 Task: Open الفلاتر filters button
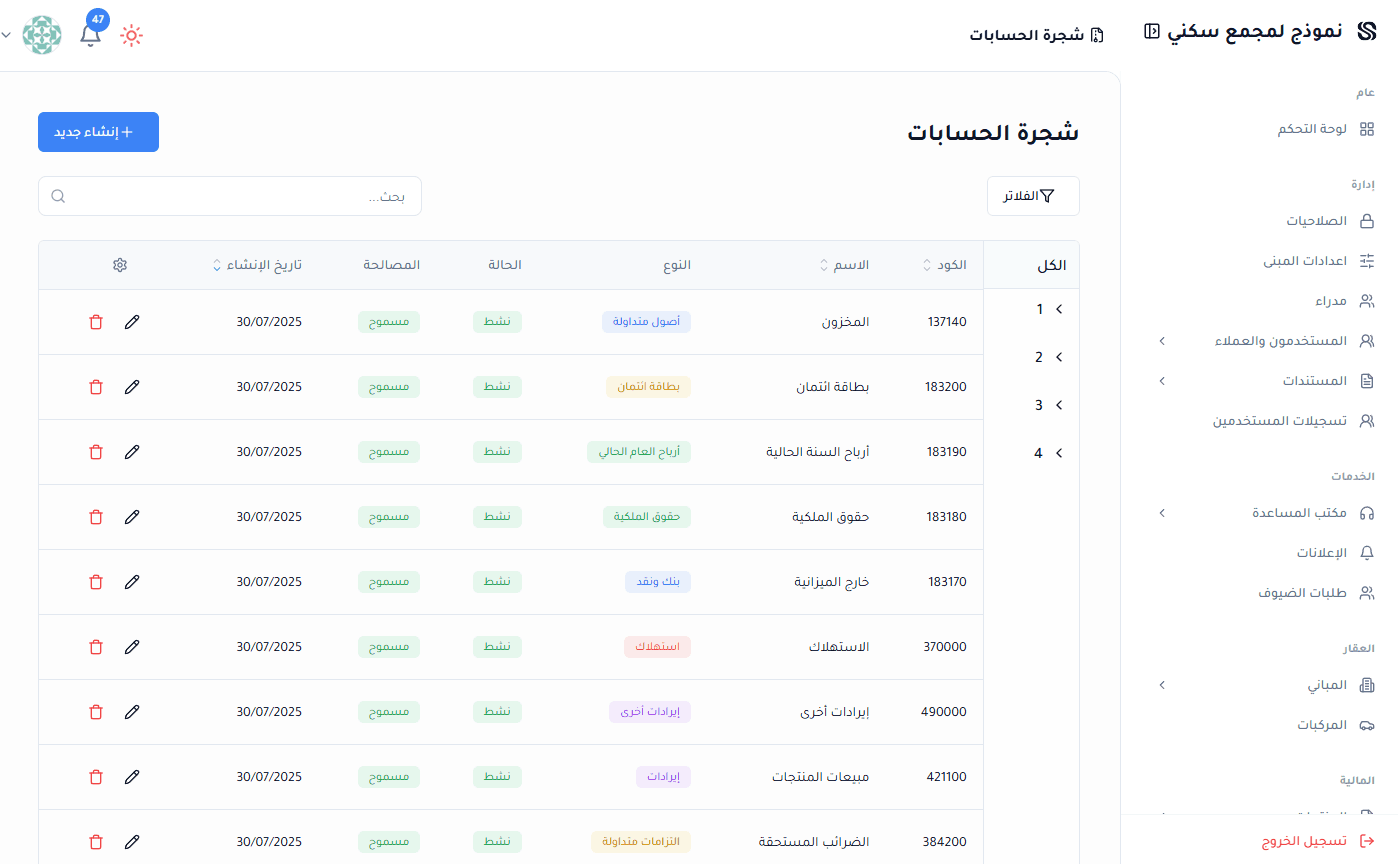(x=1033, y=196)
